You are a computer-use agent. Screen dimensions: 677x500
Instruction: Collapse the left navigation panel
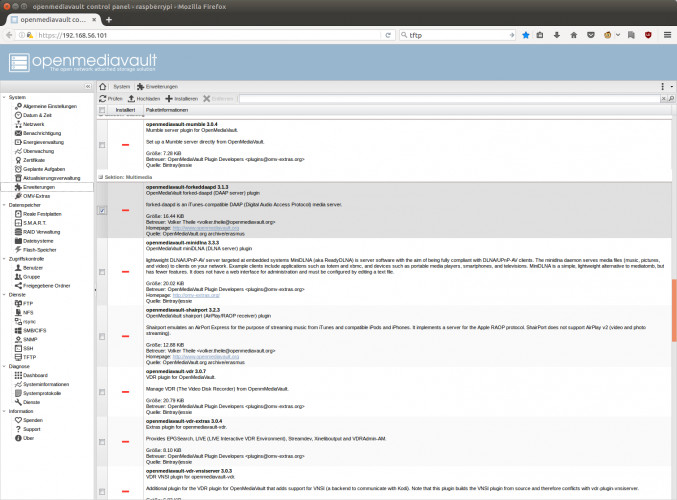88,86
